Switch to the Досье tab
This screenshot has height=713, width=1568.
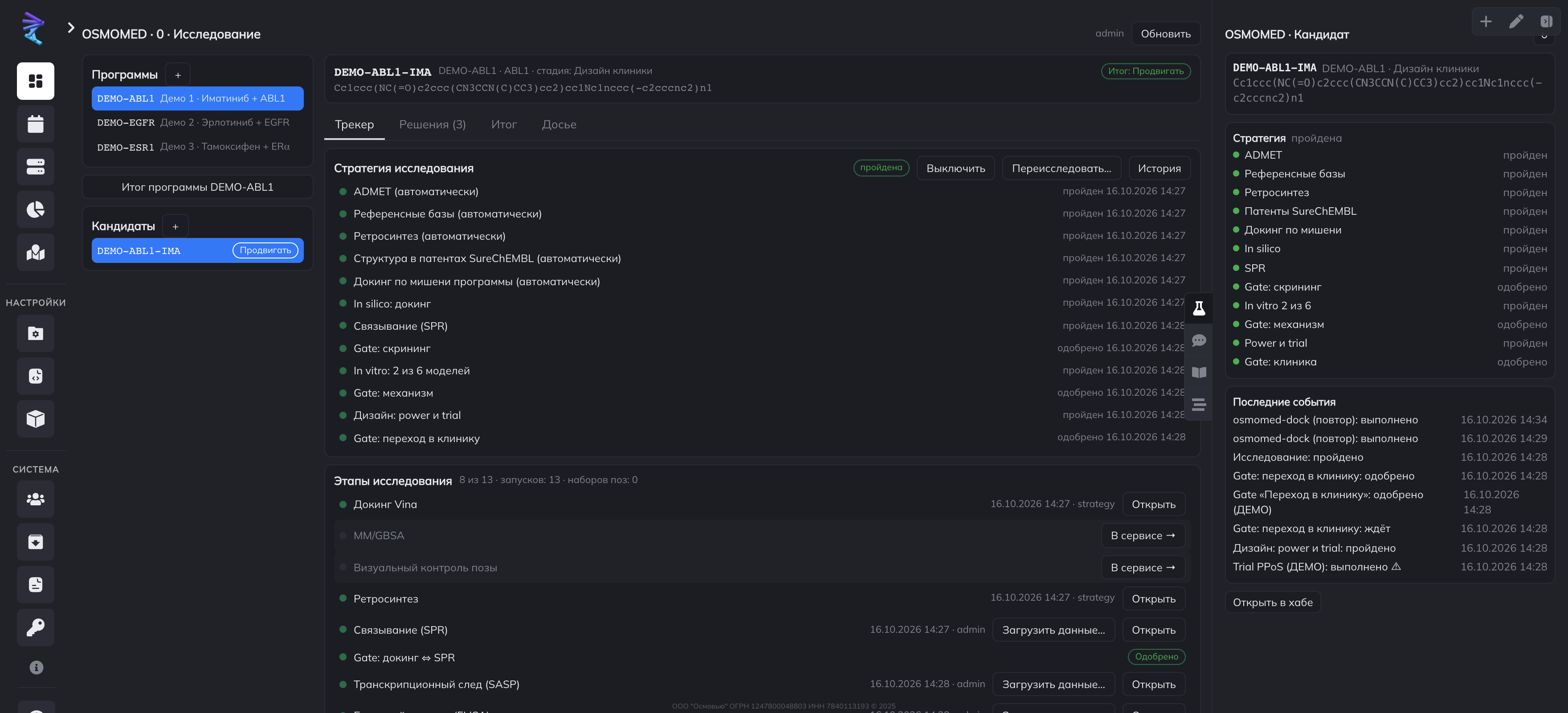(559, 124)
